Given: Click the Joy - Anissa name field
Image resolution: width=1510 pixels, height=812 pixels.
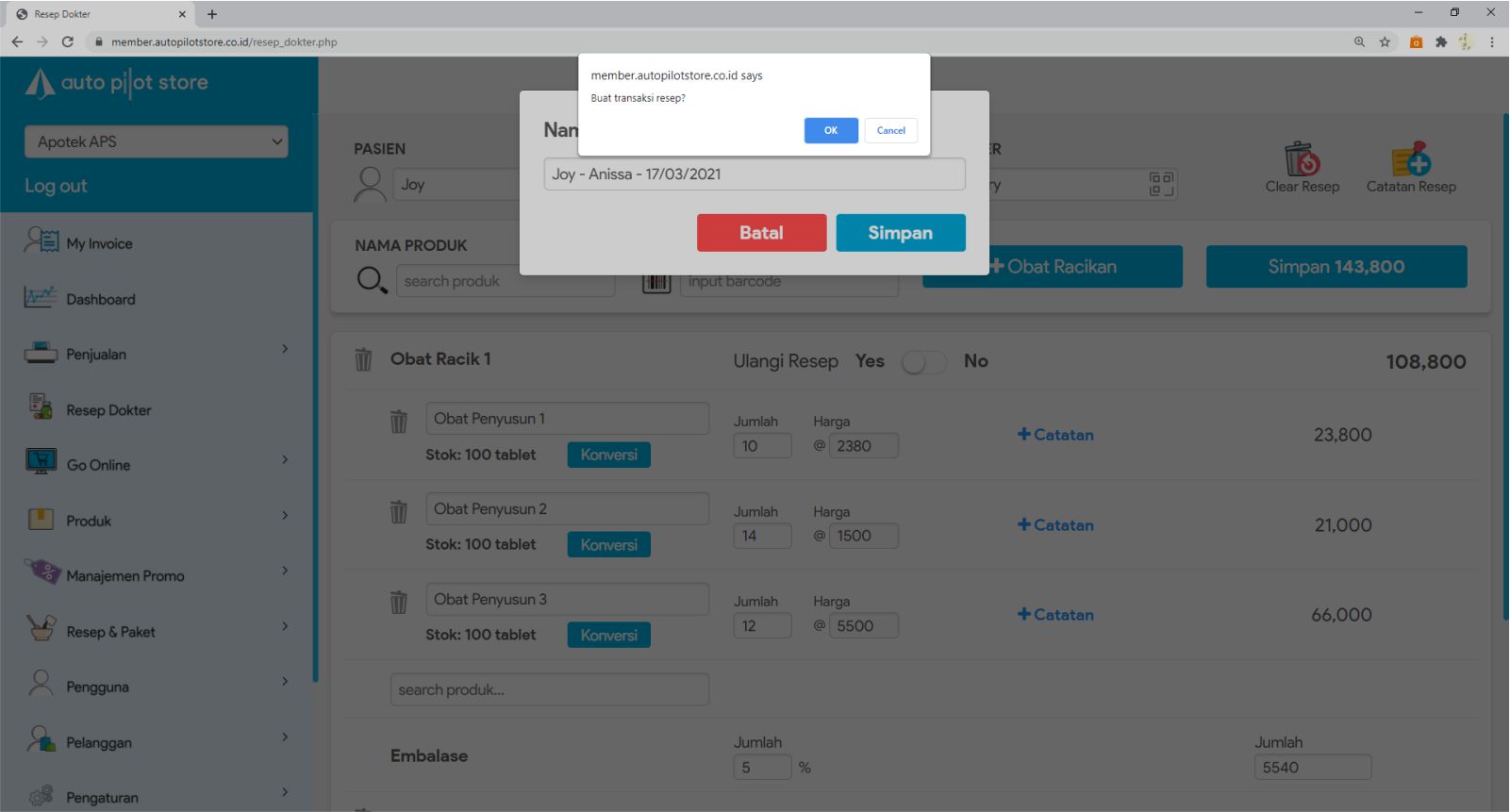Looking at the screenshot, I should tap(754, 174).
